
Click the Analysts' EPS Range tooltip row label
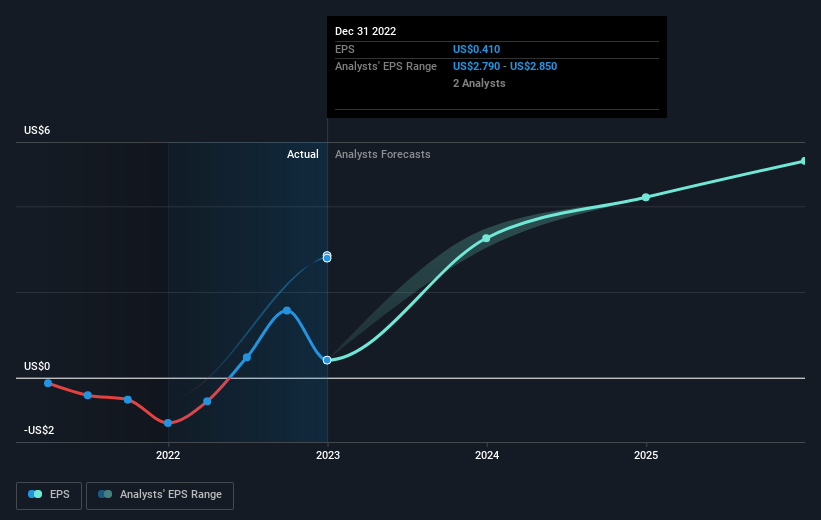coord(386,67)
